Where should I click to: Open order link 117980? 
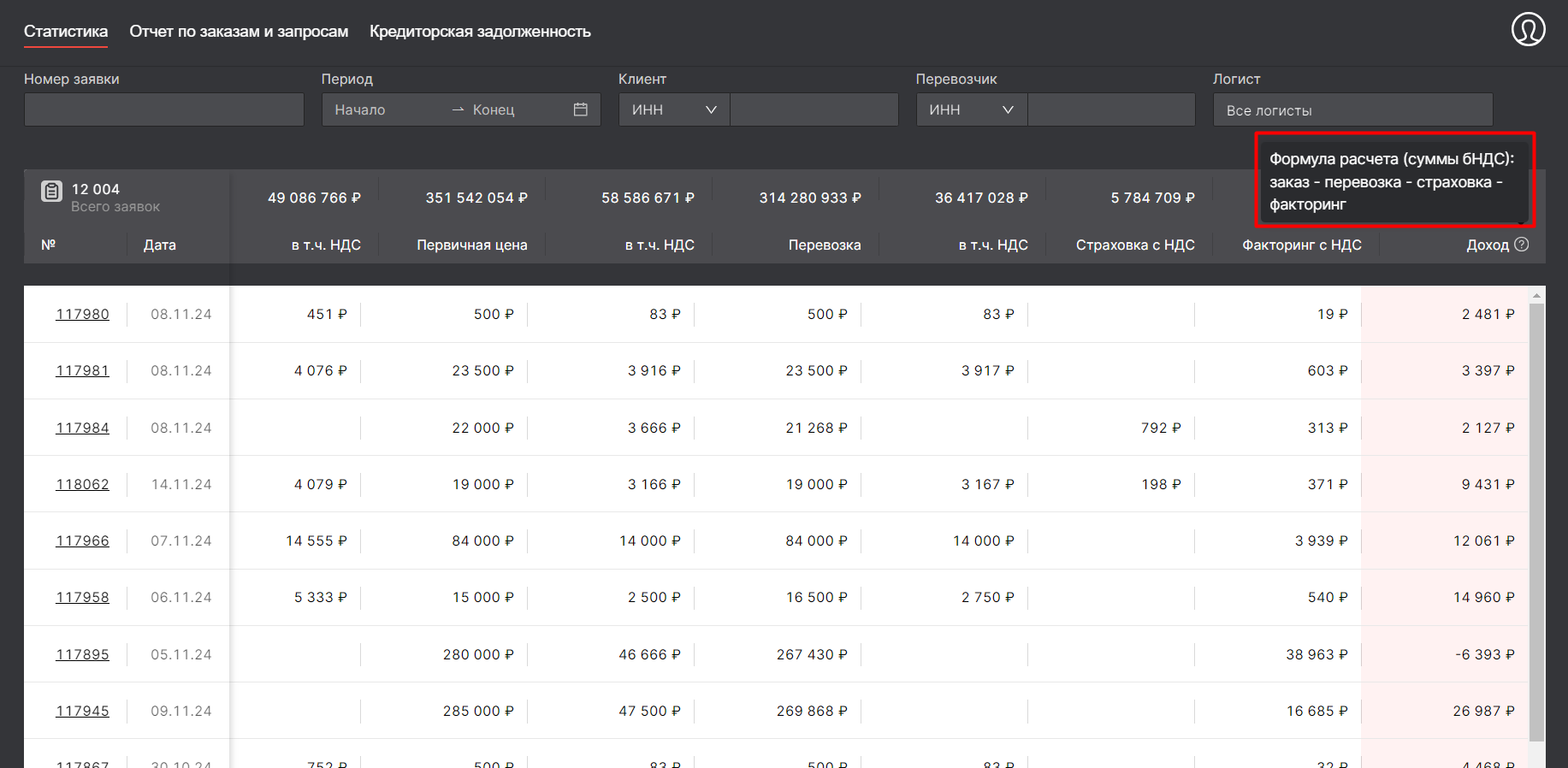tap(83, 314)
